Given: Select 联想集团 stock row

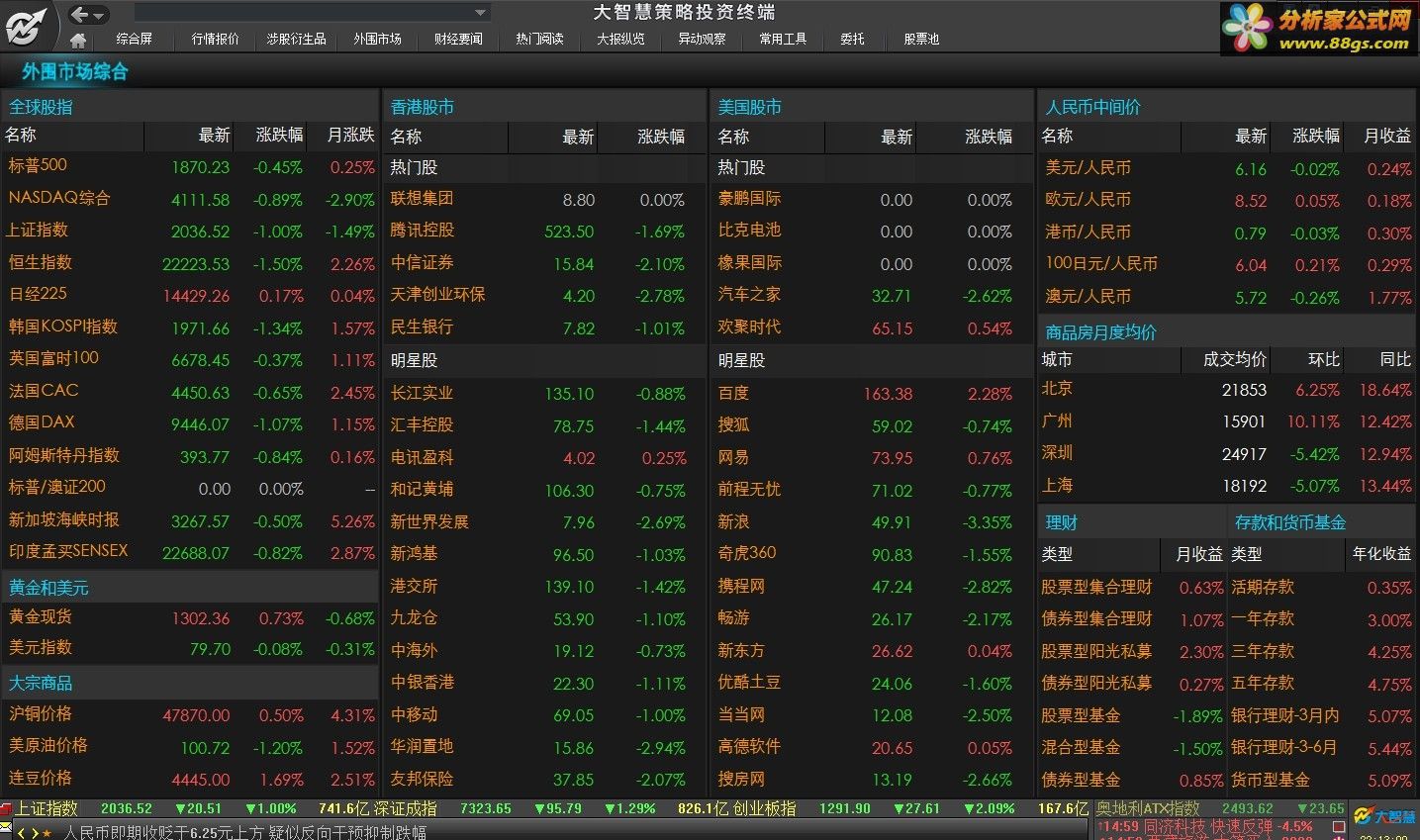Looking at the screenshot, I should click(x=544, y=199).
